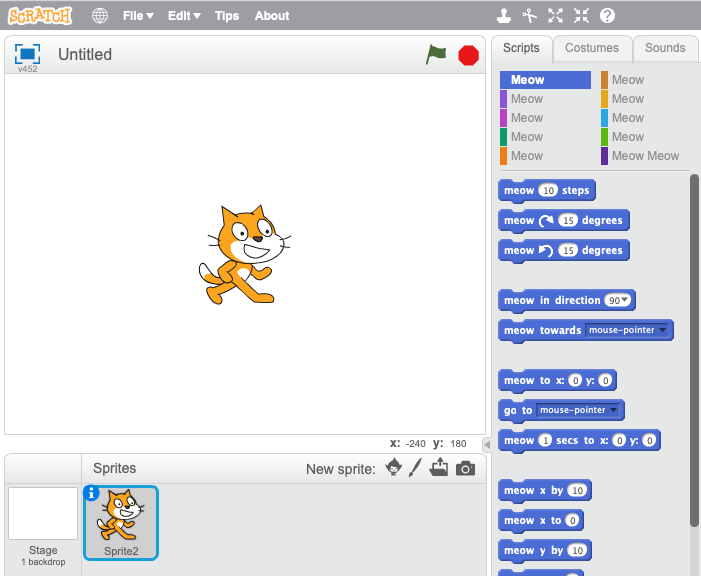The width and height of the screenshot is (701, 576).
Task: Start the project with green flag
Action: 436,55
